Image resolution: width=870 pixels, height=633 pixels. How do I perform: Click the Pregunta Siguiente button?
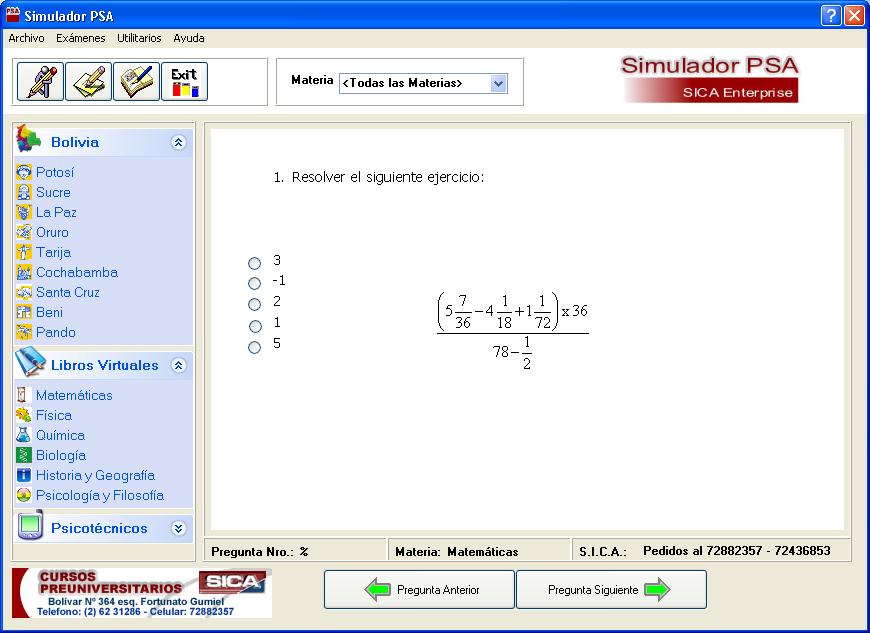(x=610, y=589)
